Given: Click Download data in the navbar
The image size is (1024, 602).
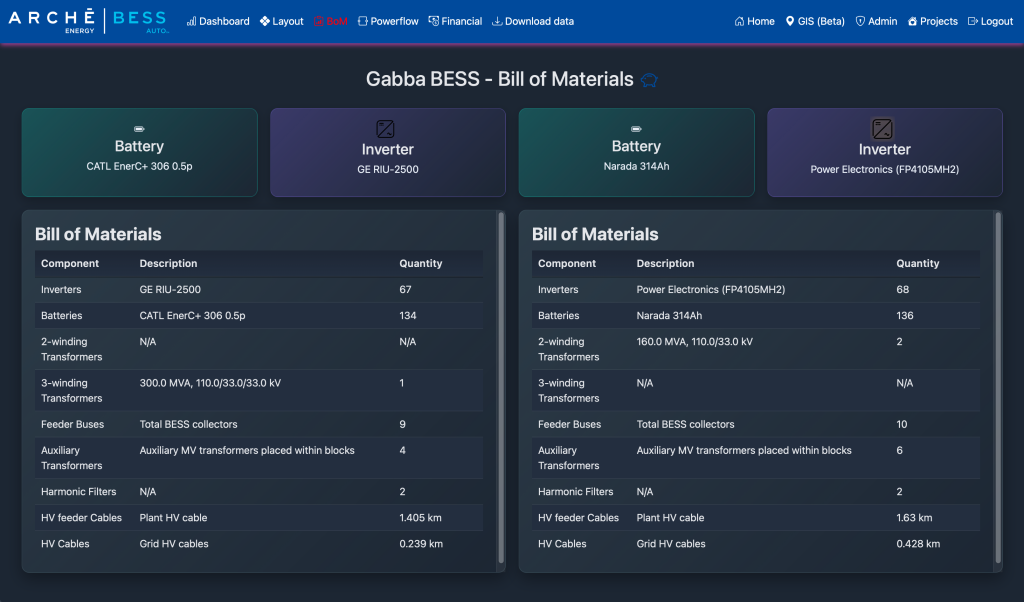Looking at the screenshot, I should (x=533, y=21).
